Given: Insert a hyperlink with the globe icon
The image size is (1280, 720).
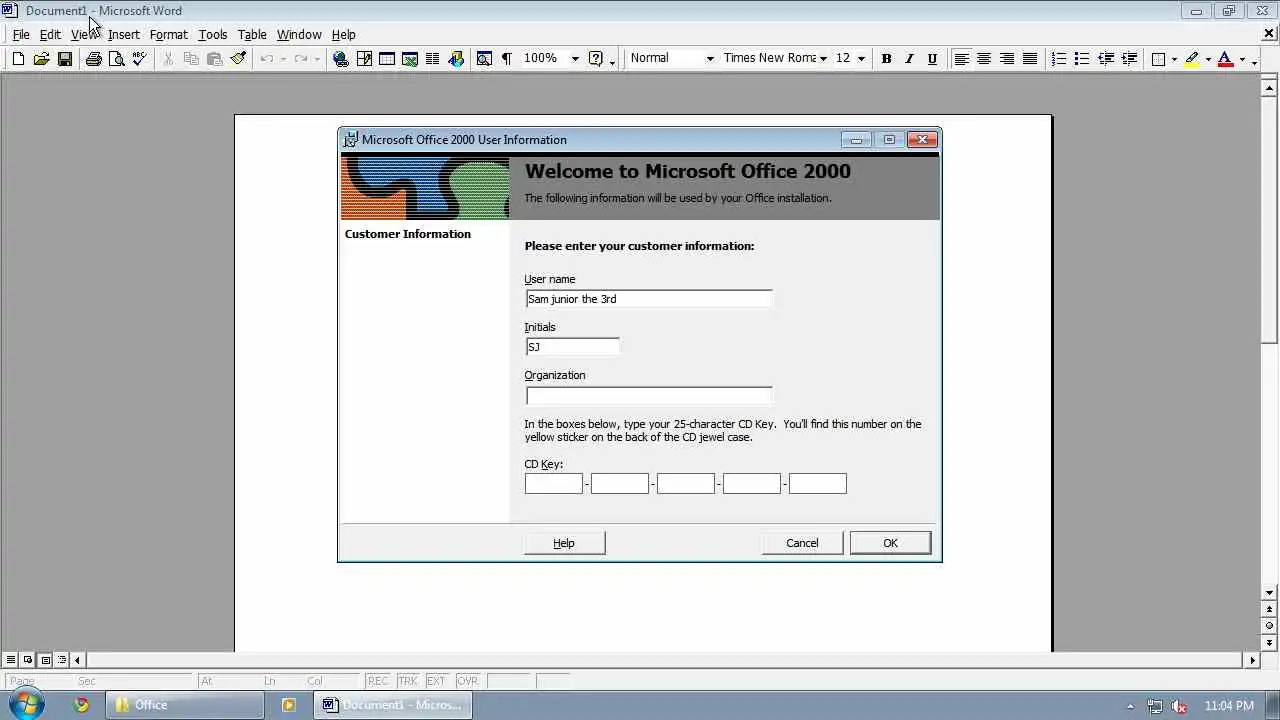Looking at the screenshot, I should point(341,59).
